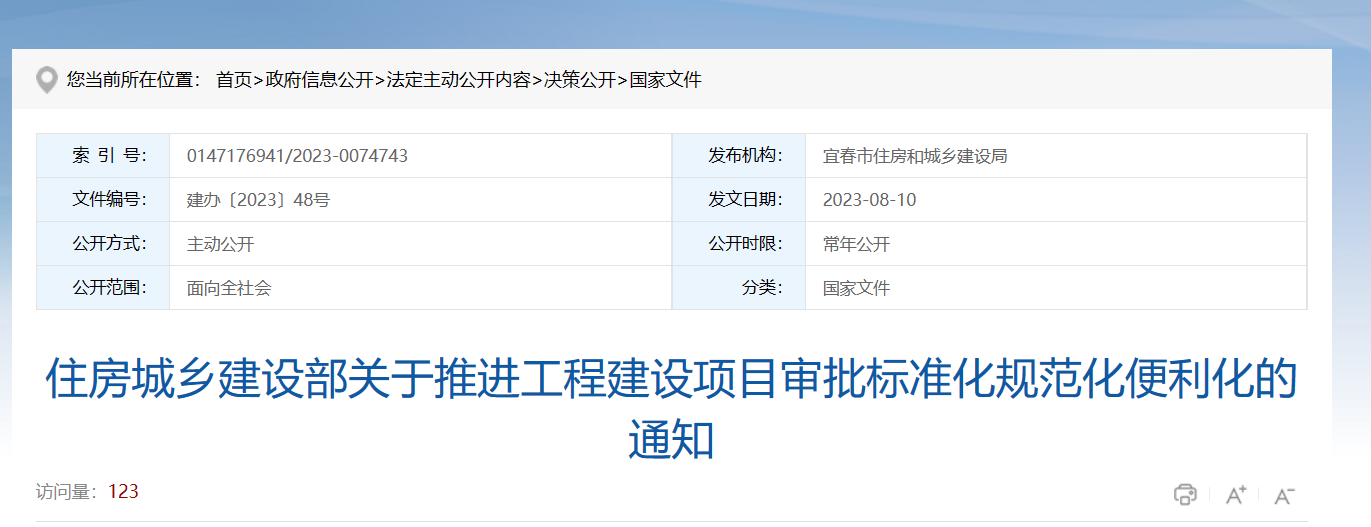Click the 面向全社会 scope value

click(229, 288)
